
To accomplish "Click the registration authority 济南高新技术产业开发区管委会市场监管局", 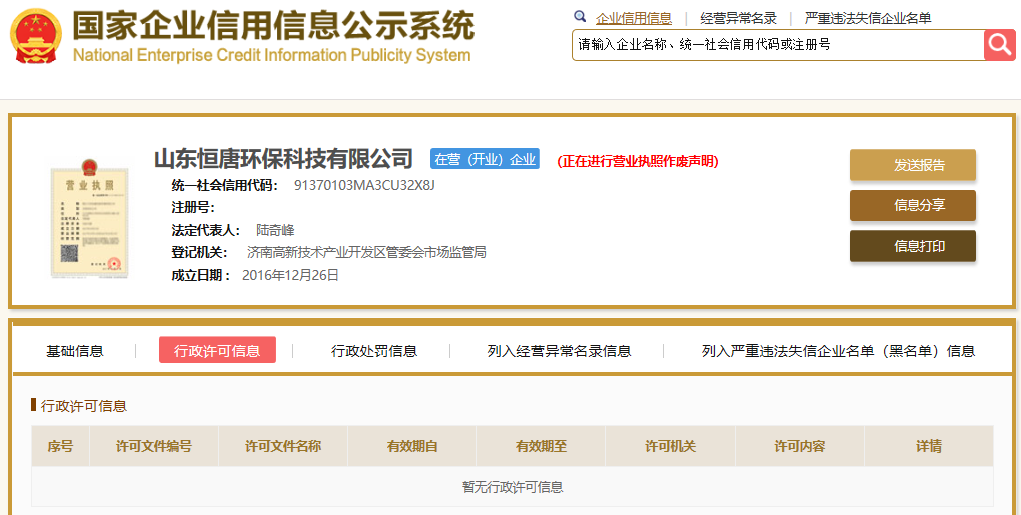I will 367,252.
